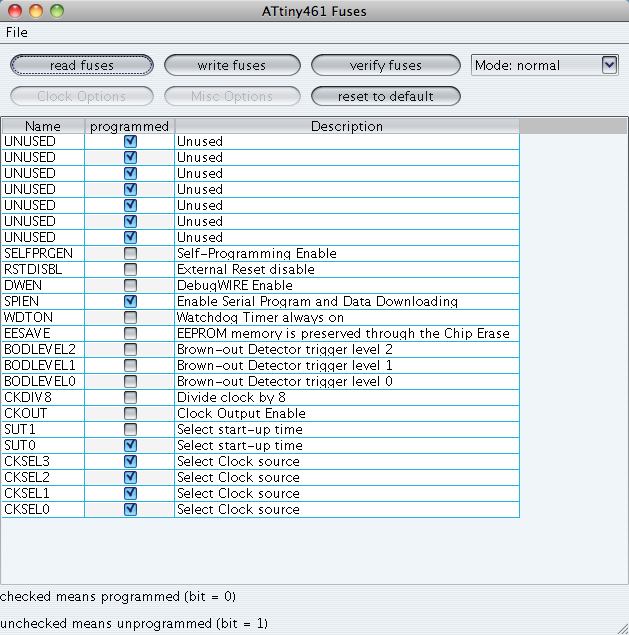This screenshot has width=629, height=635.
Task: Click the programmed column header
Action: 130,126
